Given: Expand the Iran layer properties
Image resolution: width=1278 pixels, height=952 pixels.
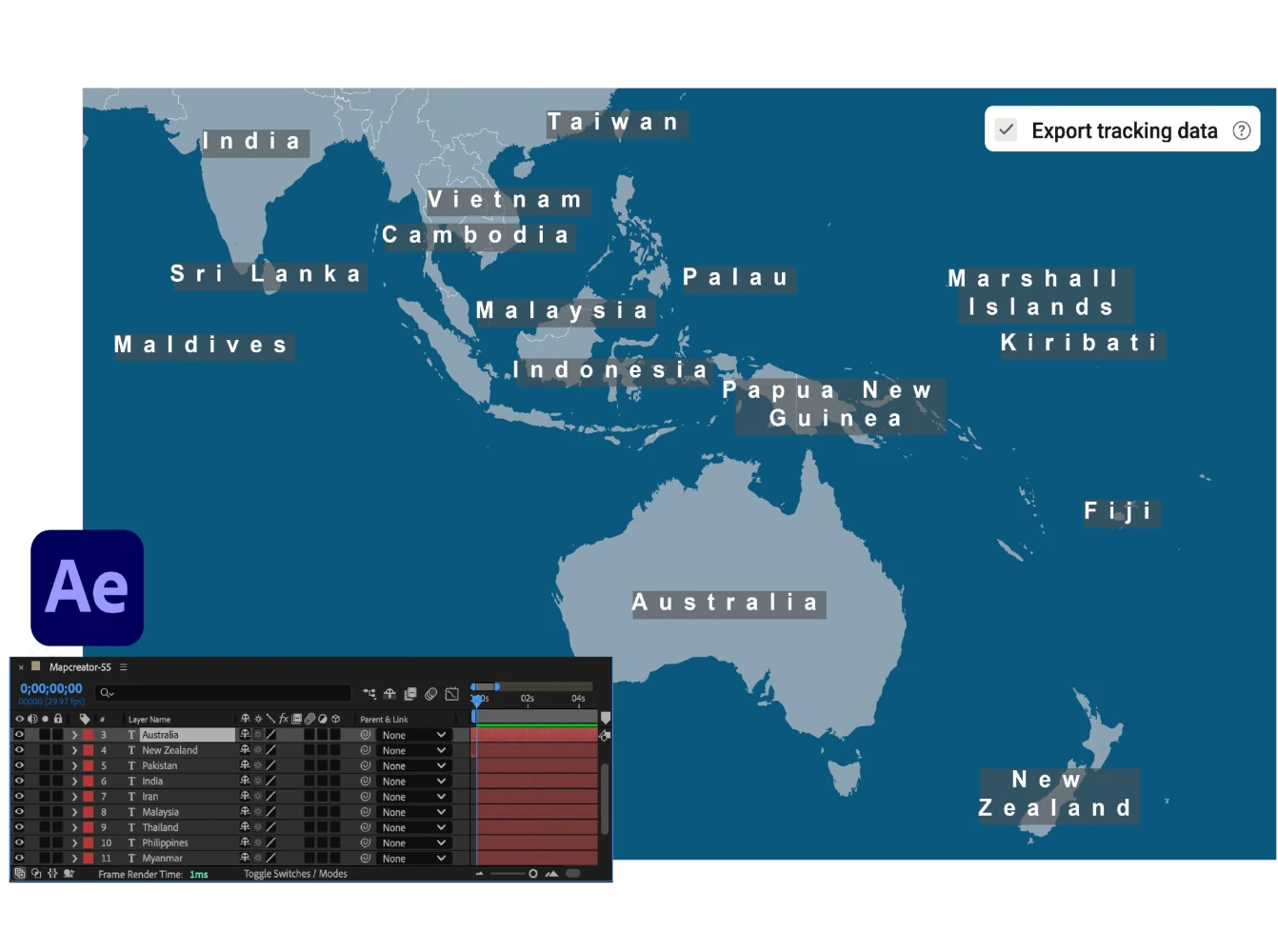Looking at the screenshot, I should pyautogui.click(x=74, y=796).
